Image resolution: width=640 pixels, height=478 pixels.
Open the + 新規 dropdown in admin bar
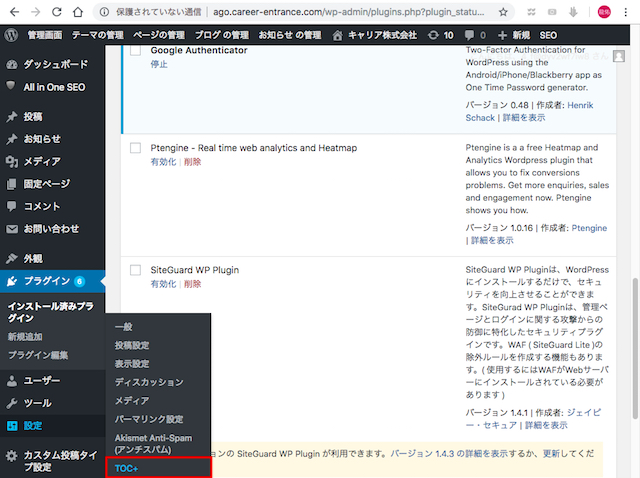coord(513,34)
